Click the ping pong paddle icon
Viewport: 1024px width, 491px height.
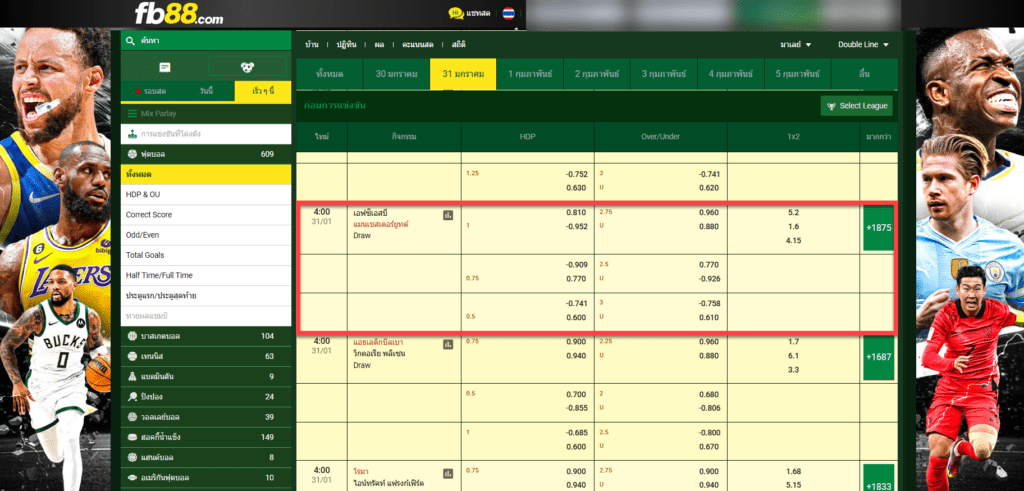[133, 397]
